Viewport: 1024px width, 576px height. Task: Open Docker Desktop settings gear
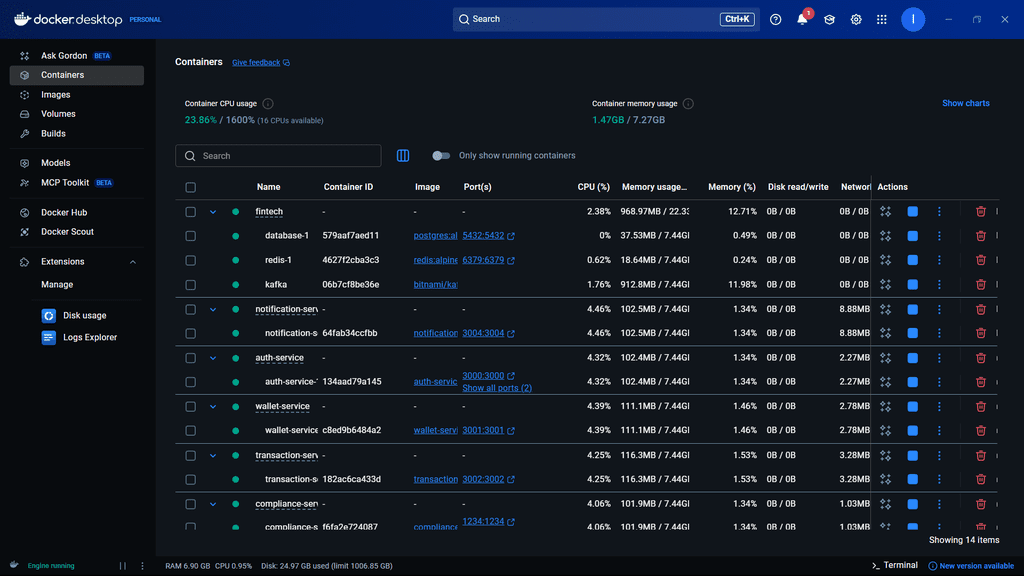click(856, 20)
